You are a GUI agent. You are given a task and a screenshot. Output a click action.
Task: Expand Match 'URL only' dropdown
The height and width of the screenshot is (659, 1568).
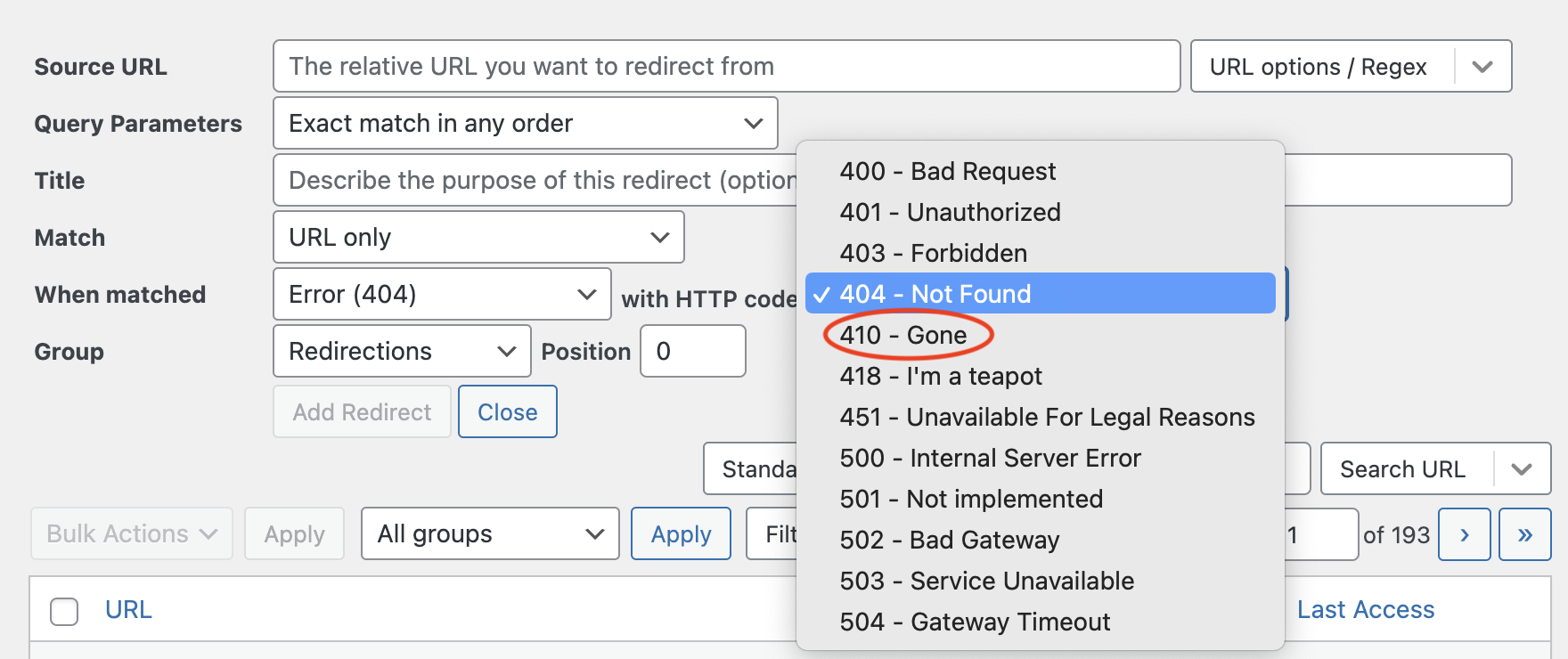coord(478,238)
